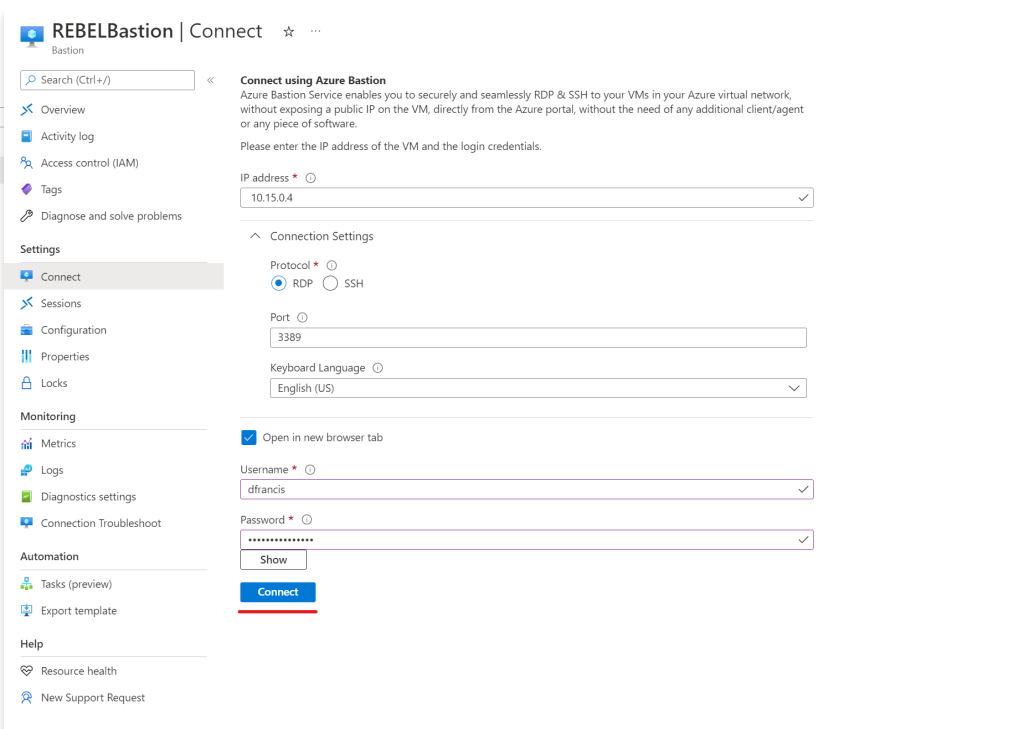Open the Diagnostics settings icon
Viewport: 1024px width, 729px height.
[x=27, y=496]
